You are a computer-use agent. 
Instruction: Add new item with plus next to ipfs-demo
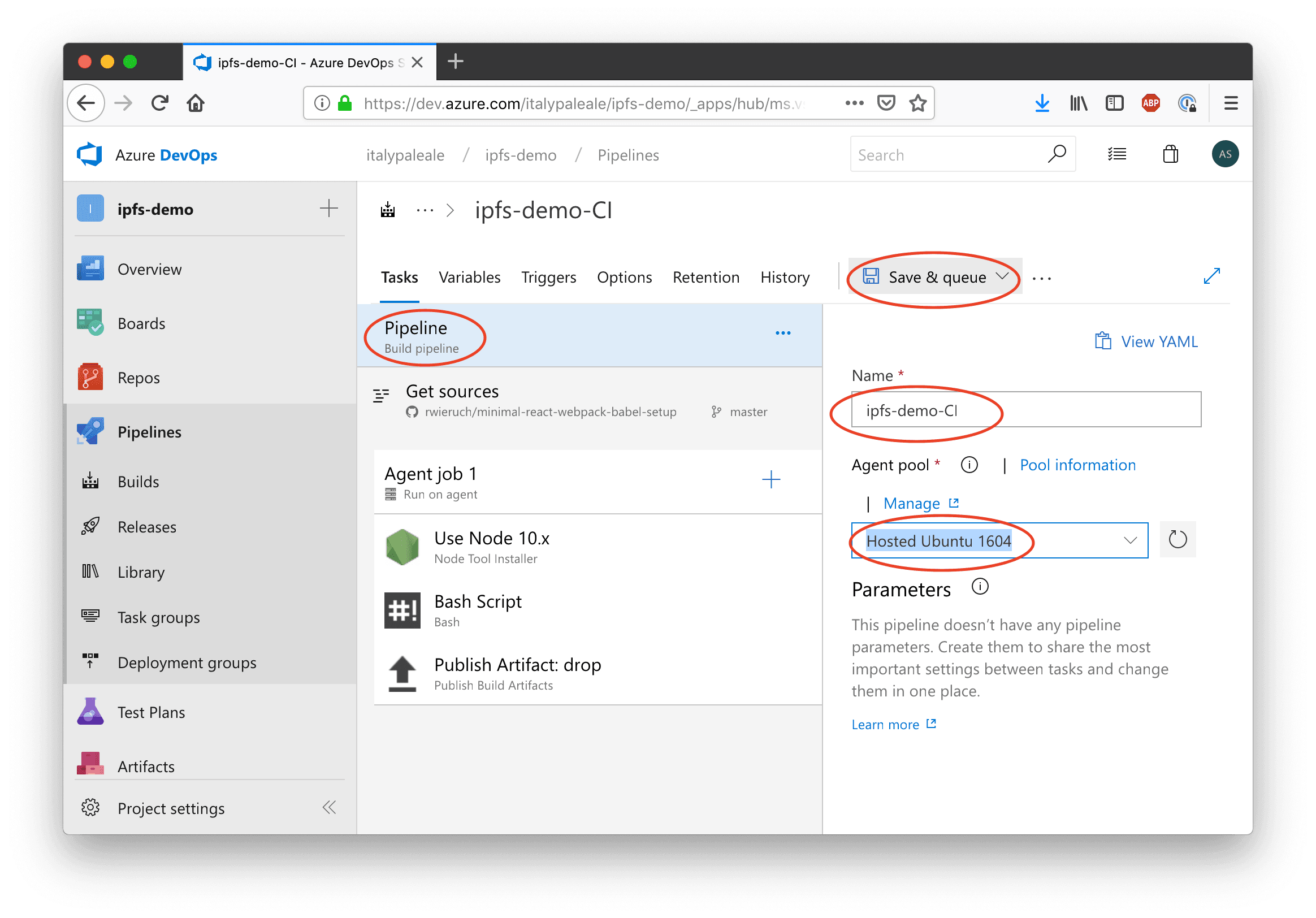pos(328,209)
